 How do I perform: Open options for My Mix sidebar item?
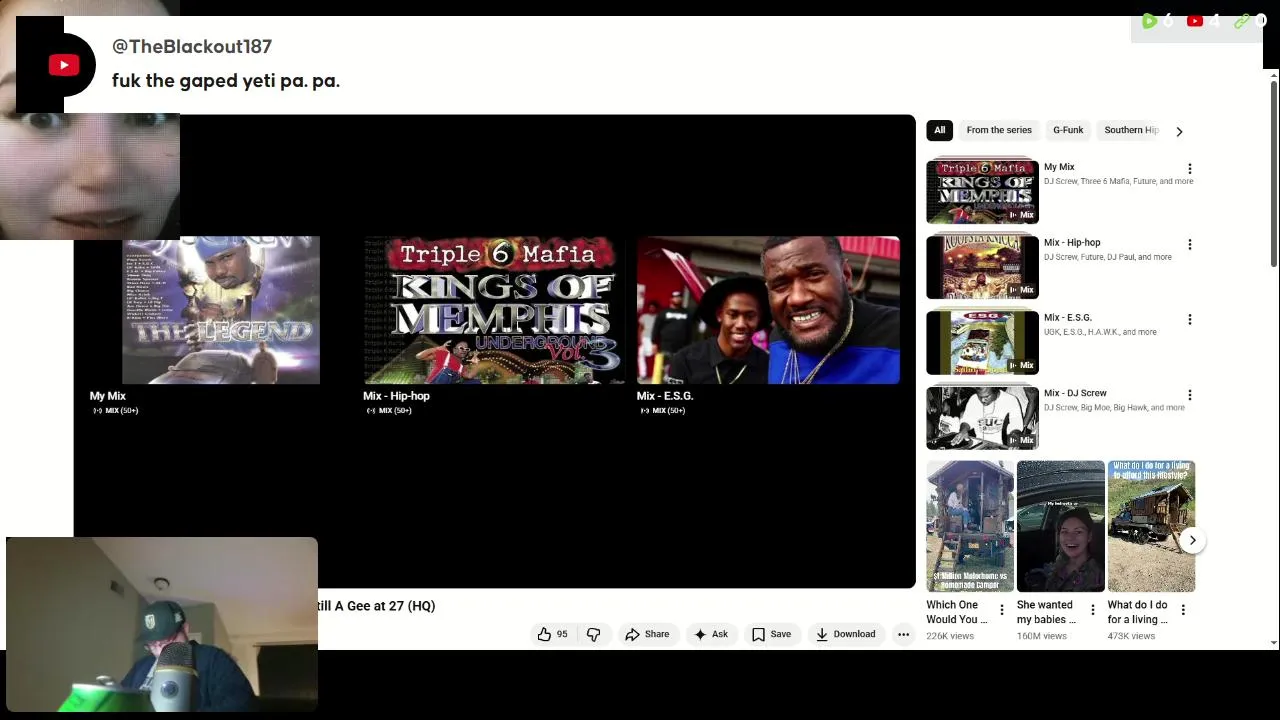1189,169
